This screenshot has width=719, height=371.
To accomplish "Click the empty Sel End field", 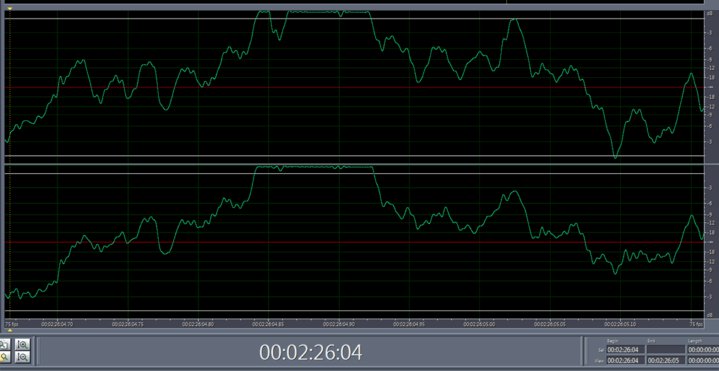I will point(666,350).
